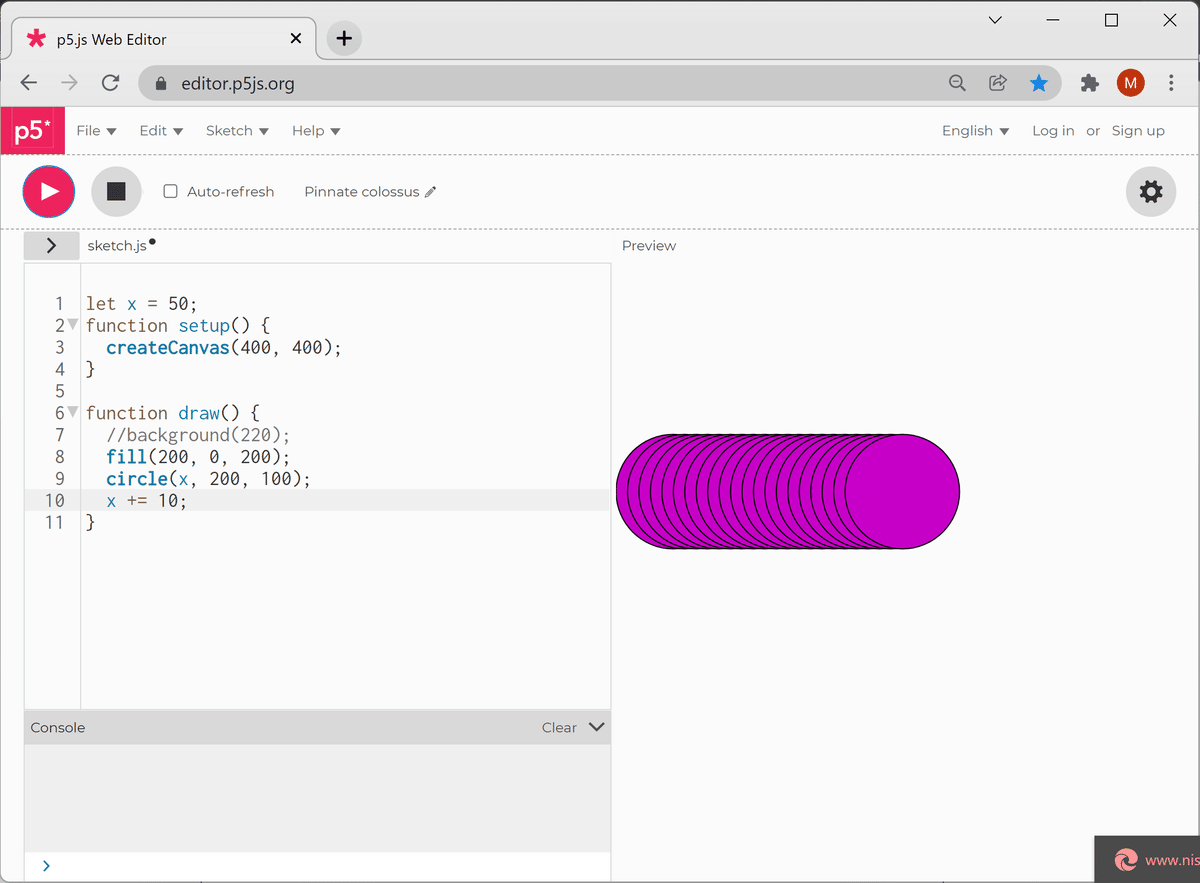Click the Pinnate colossus sketch name
The height and width of the screenshot is (883, 1200).
pyautogui.click(x=362, y=192)
